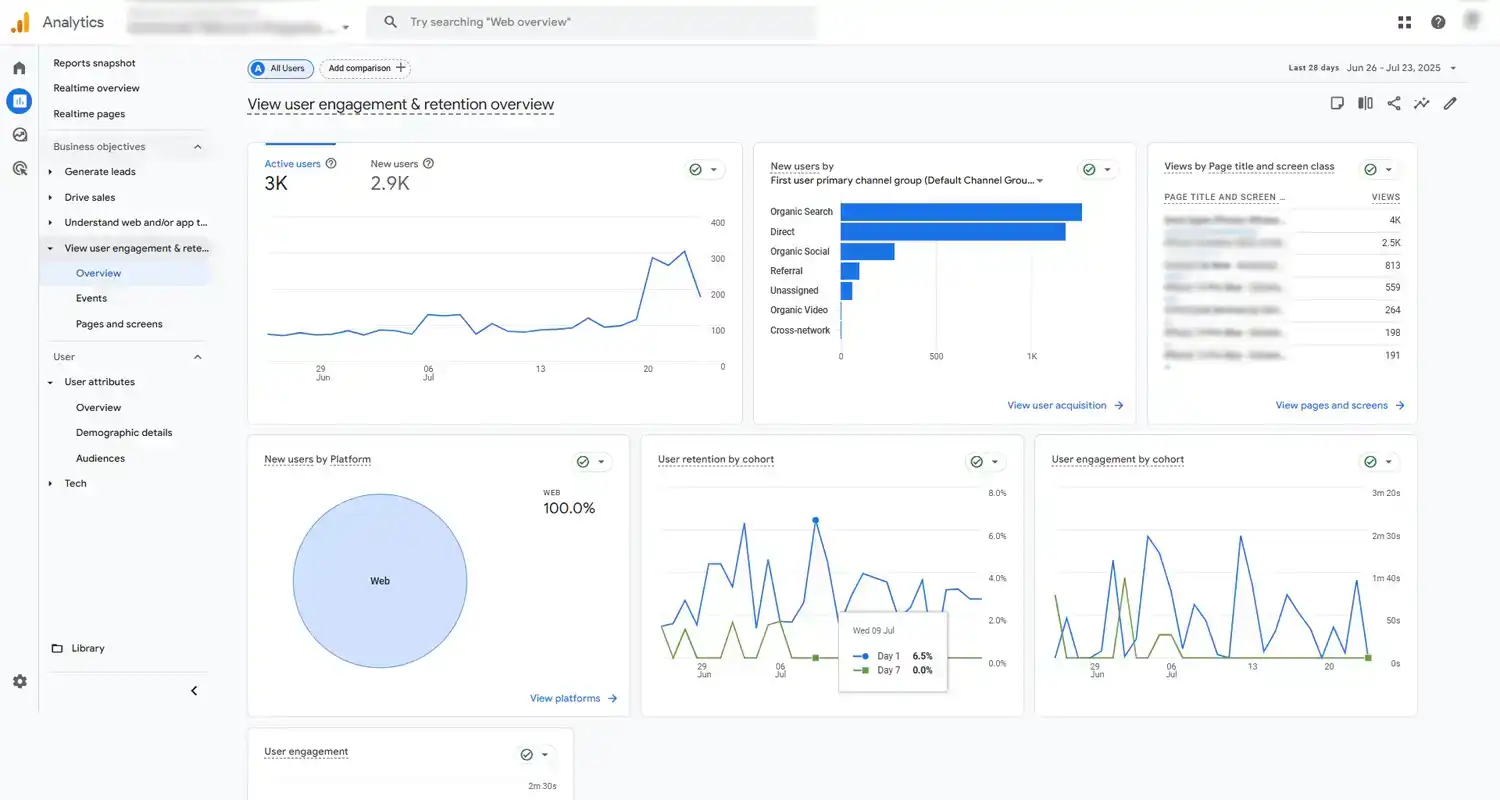1500x800 pixels.
Task: Open Admin via the settings gear
Action: coord(19,681)
